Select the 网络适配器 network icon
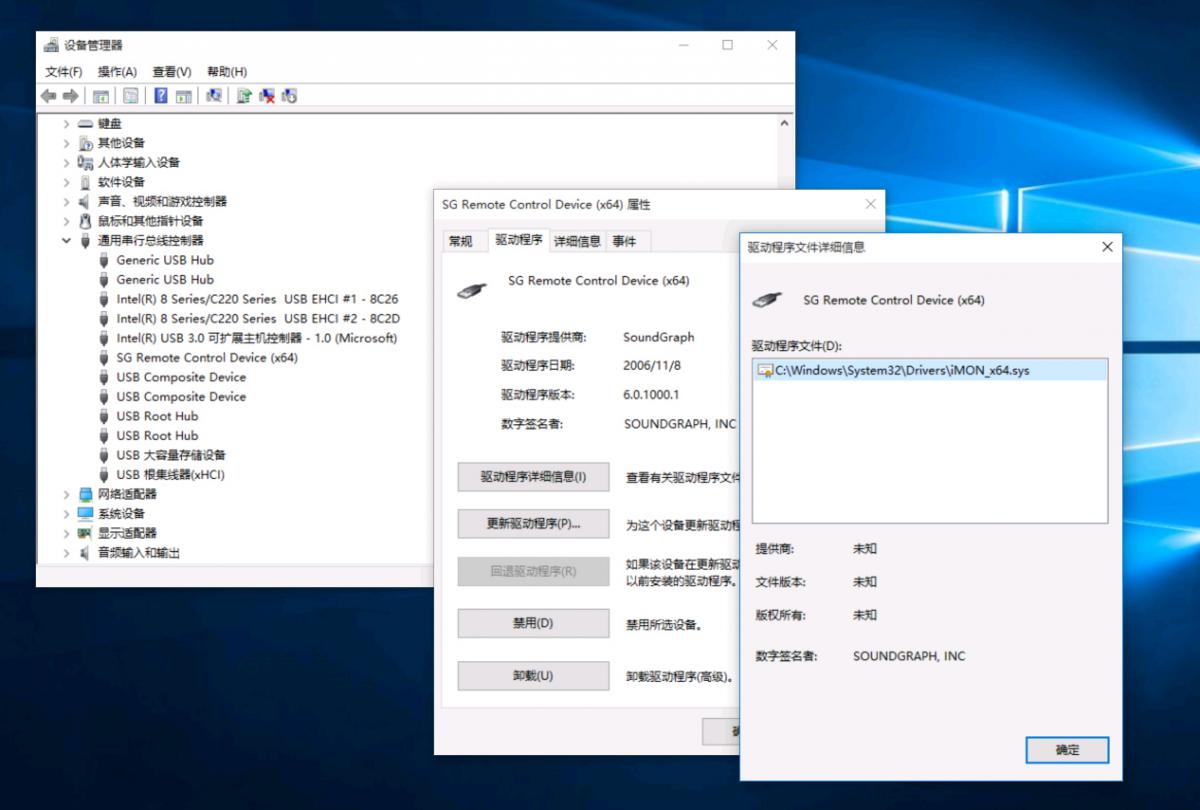The image size is (1200, 810). (85, 494)
